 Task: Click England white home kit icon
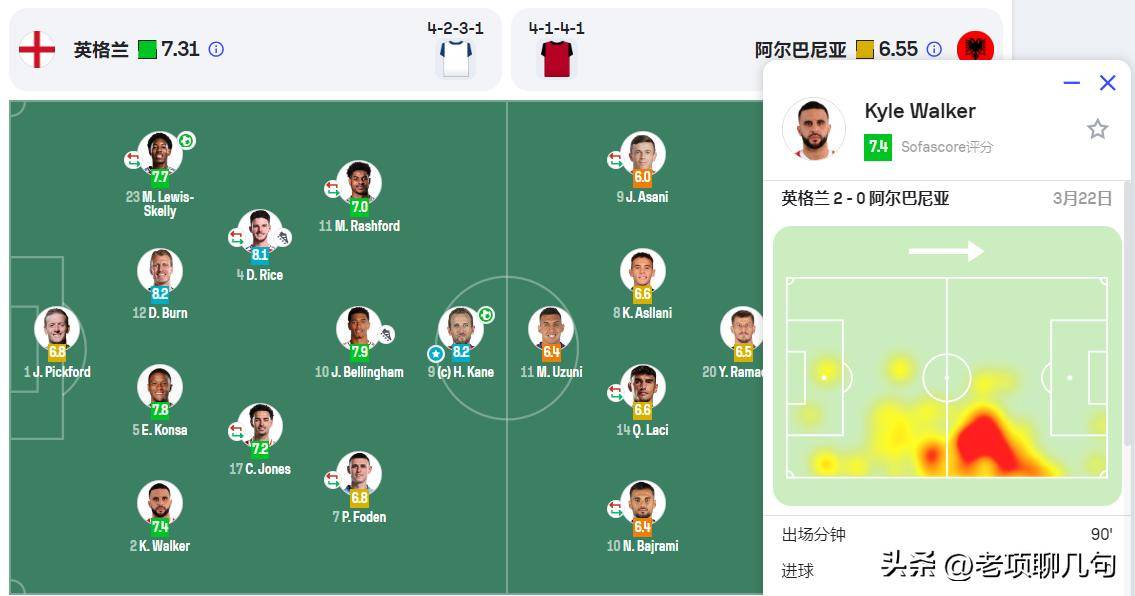pos(455,57)
